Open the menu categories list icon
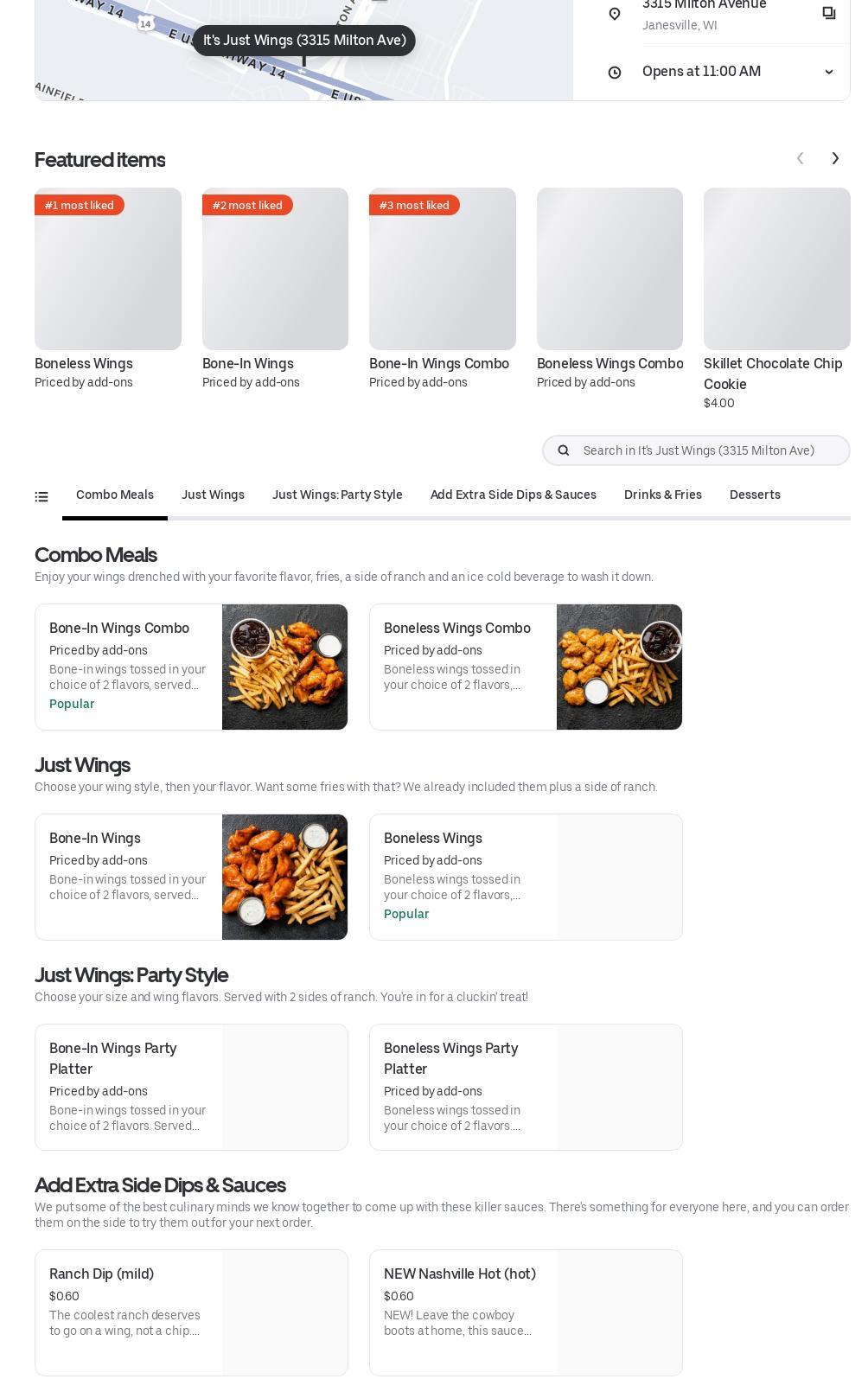This screenshot has width=868, height=1379. [41, 496]
